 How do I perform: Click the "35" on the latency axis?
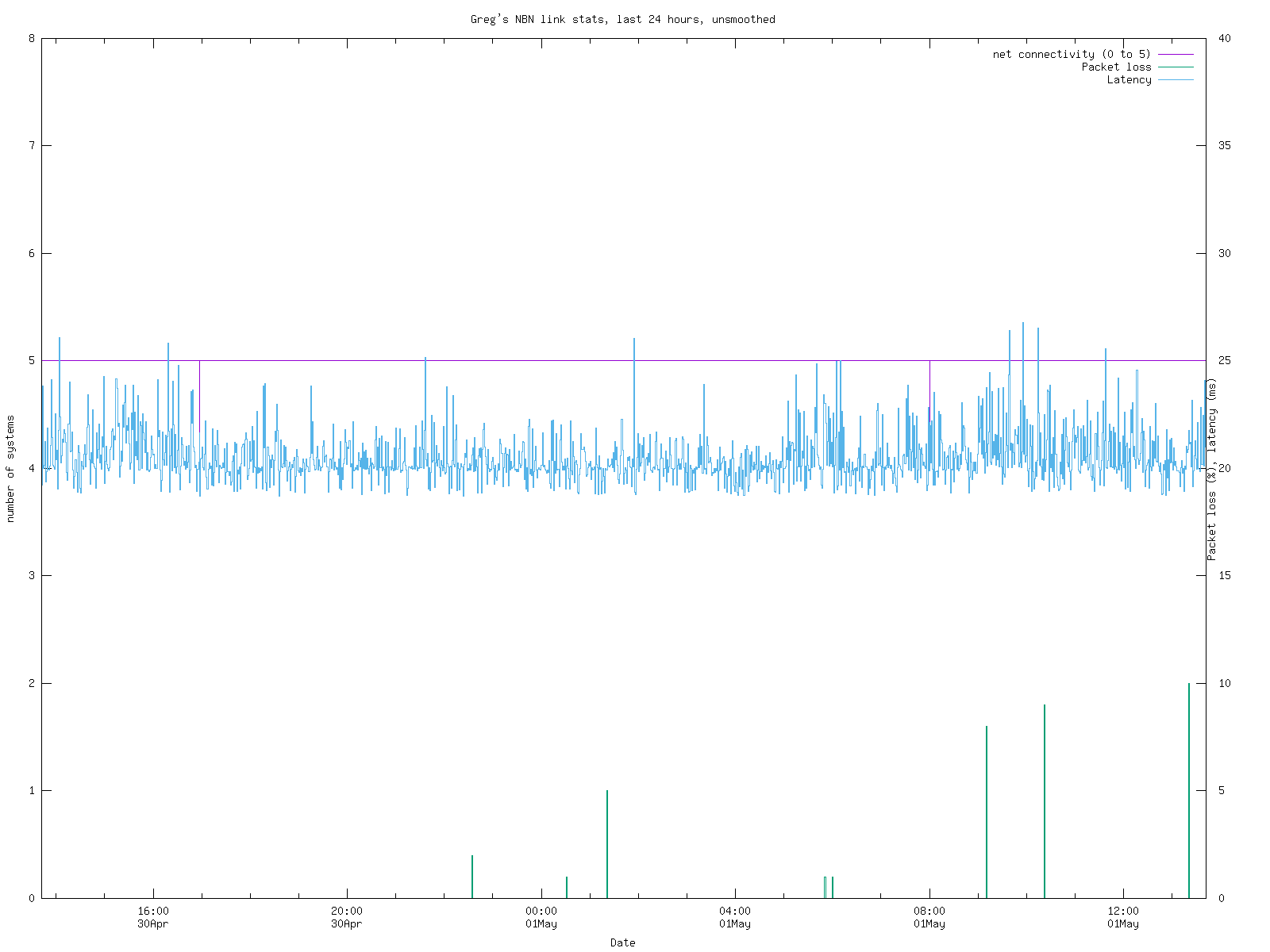pos(1225,145)
